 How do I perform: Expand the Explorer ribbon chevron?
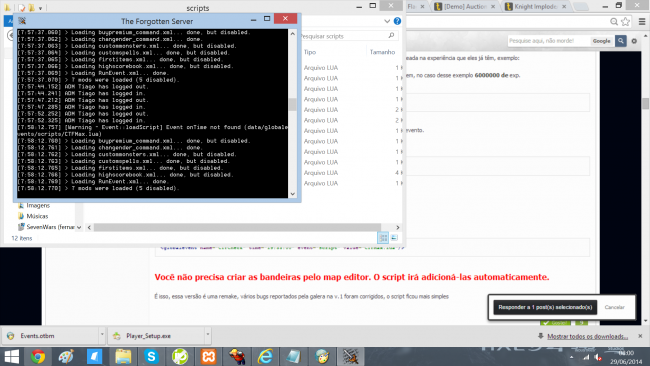tap(387, 21)
